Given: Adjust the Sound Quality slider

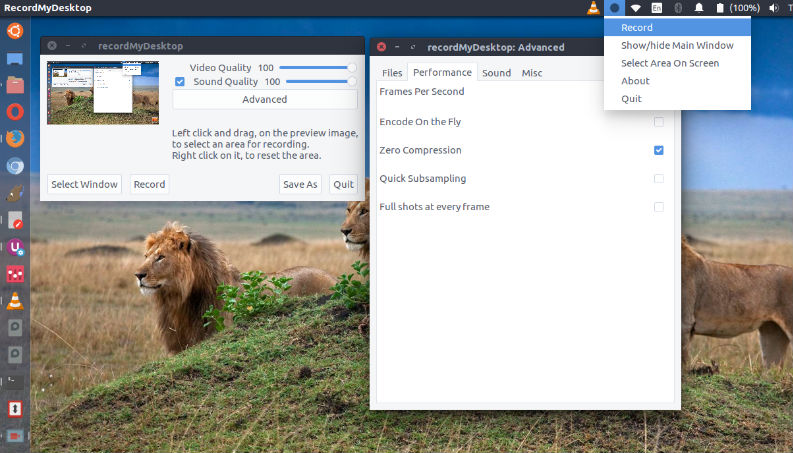Looking at the screenshot, I should (x=321, y=81).
